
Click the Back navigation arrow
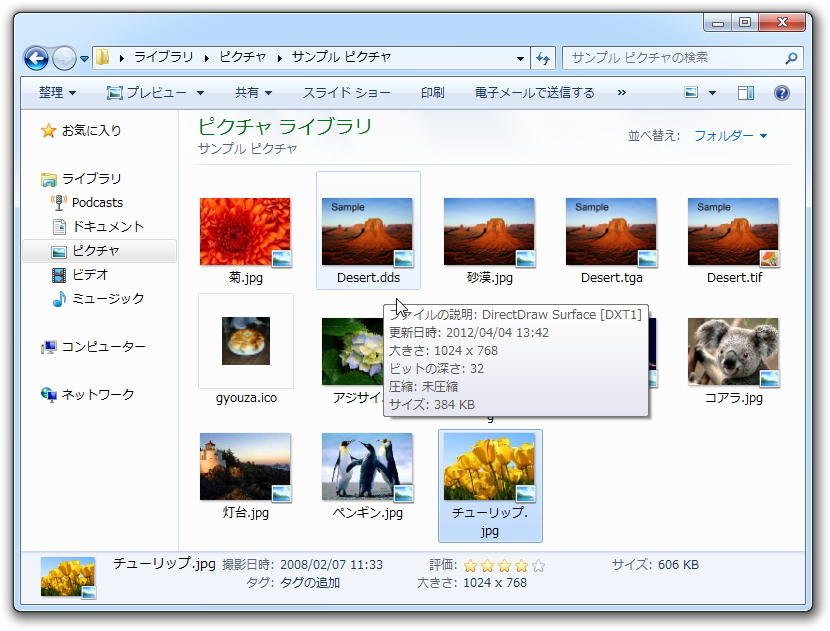(x=35, y=58)
